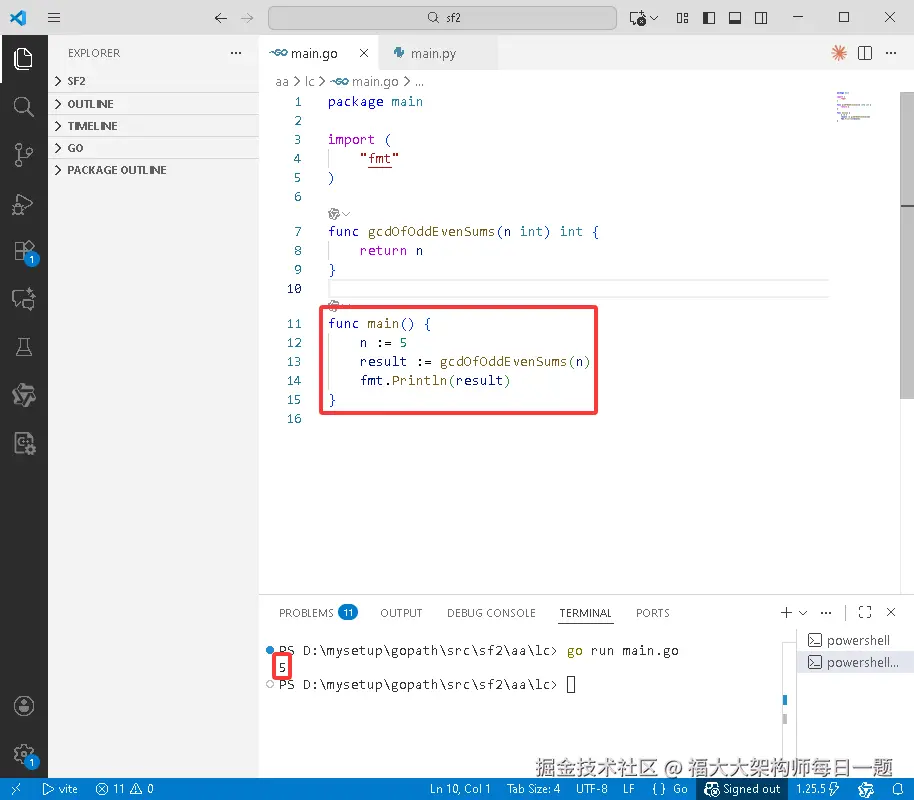Change UTF-8 file encoding
The image size is (914, 800).
[x=592, y=789]
